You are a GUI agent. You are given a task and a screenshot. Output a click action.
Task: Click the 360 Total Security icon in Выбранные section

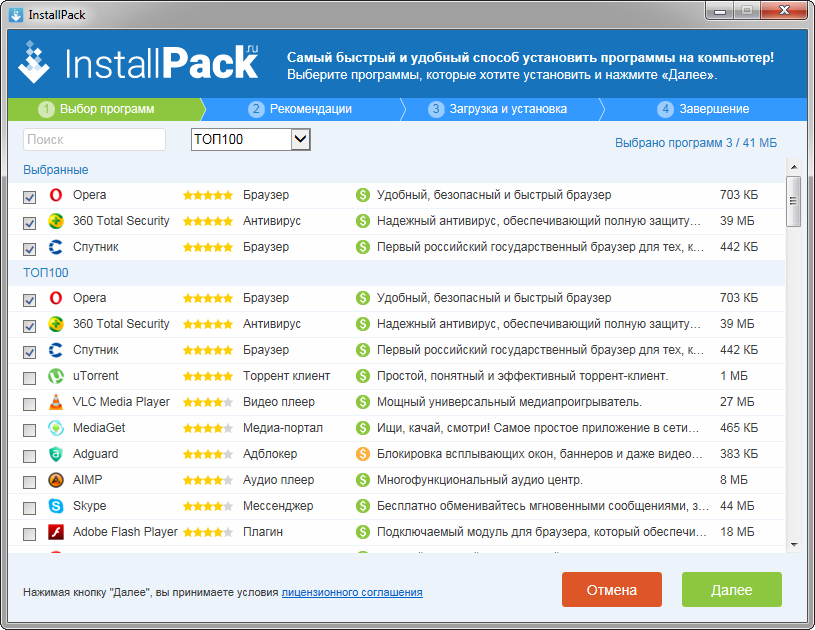(x=56, y=221)
